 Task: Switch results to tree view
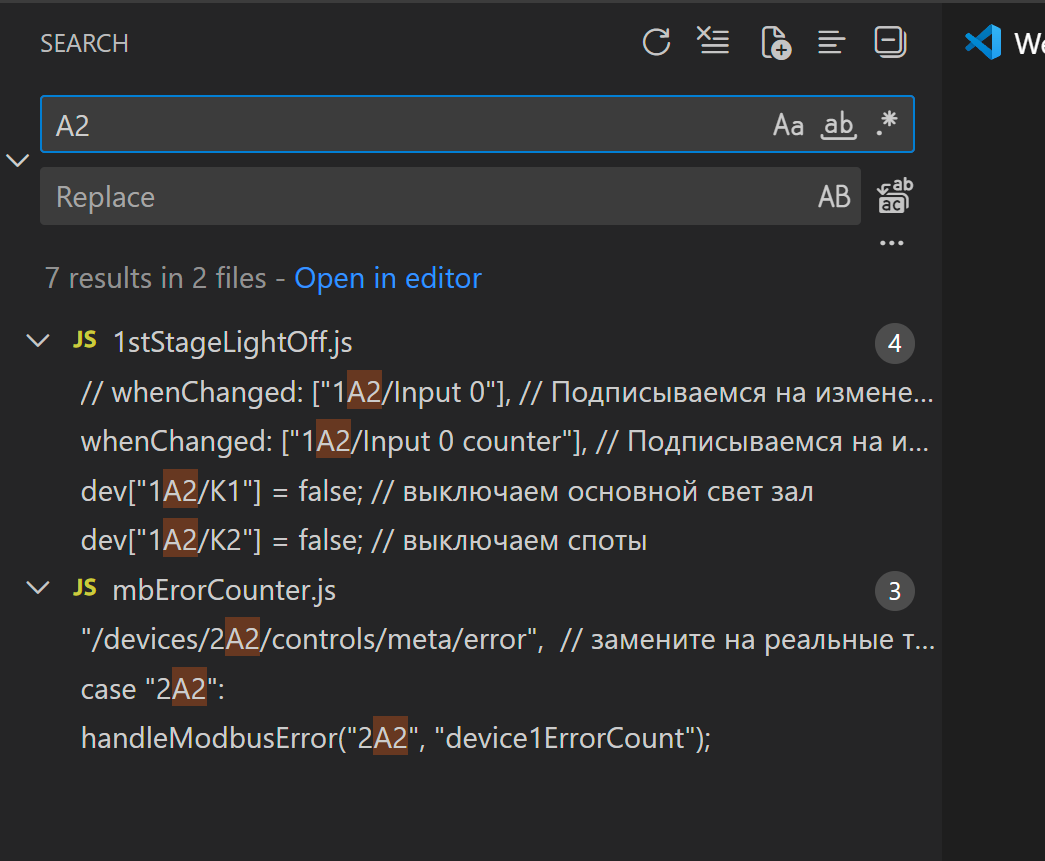click(x=831, y=42)
